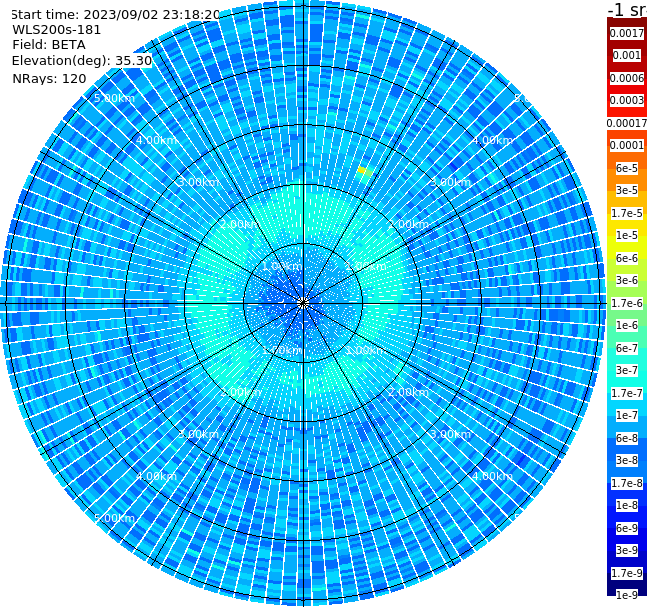The height and width of the screenshot is (607, 647).
Task: Click the 1e-9 colorbar label
Action: tap(627, 595)
